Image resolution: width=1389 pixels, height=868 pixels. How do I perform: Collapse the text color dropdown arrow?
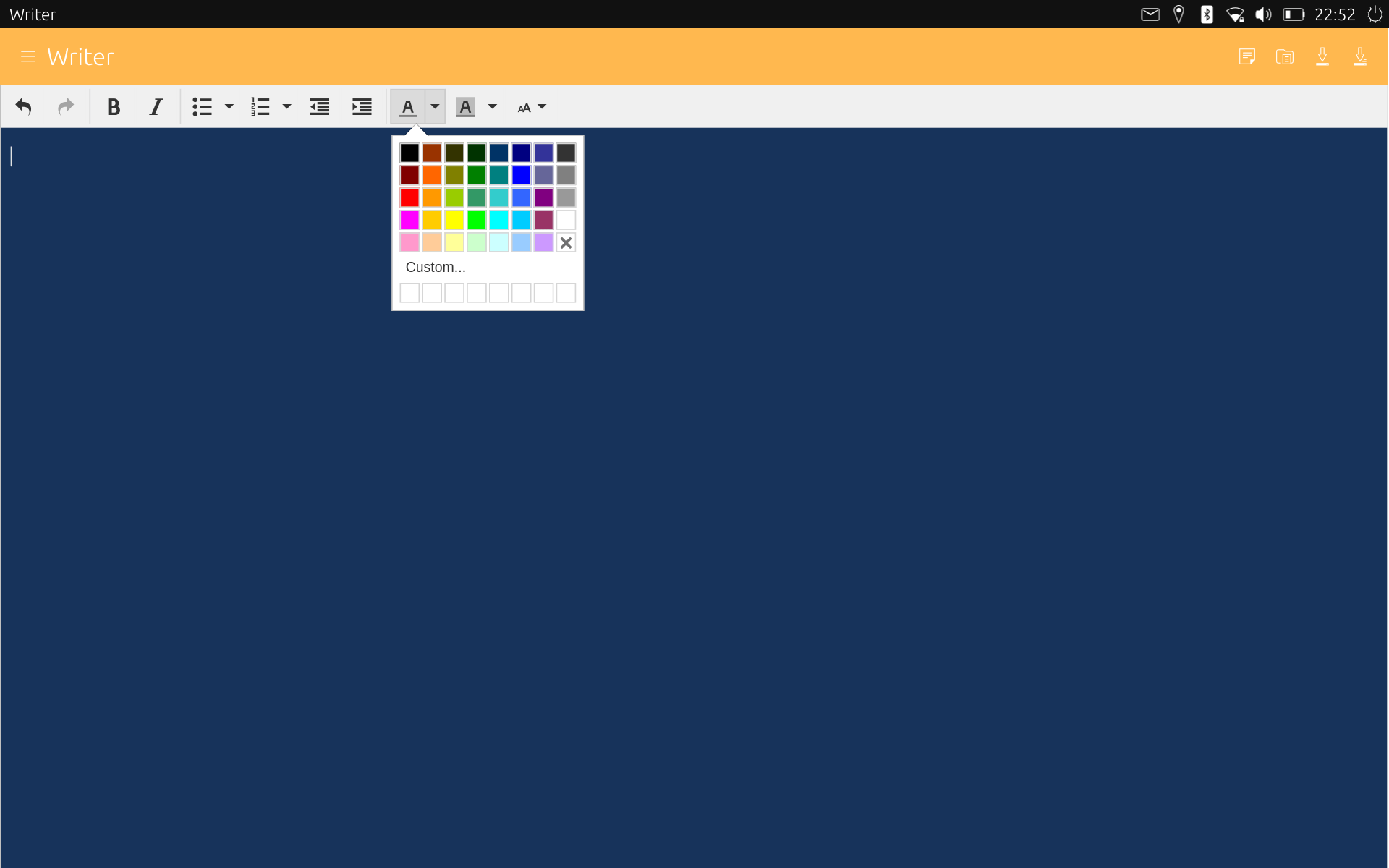(x=435, y=107)
